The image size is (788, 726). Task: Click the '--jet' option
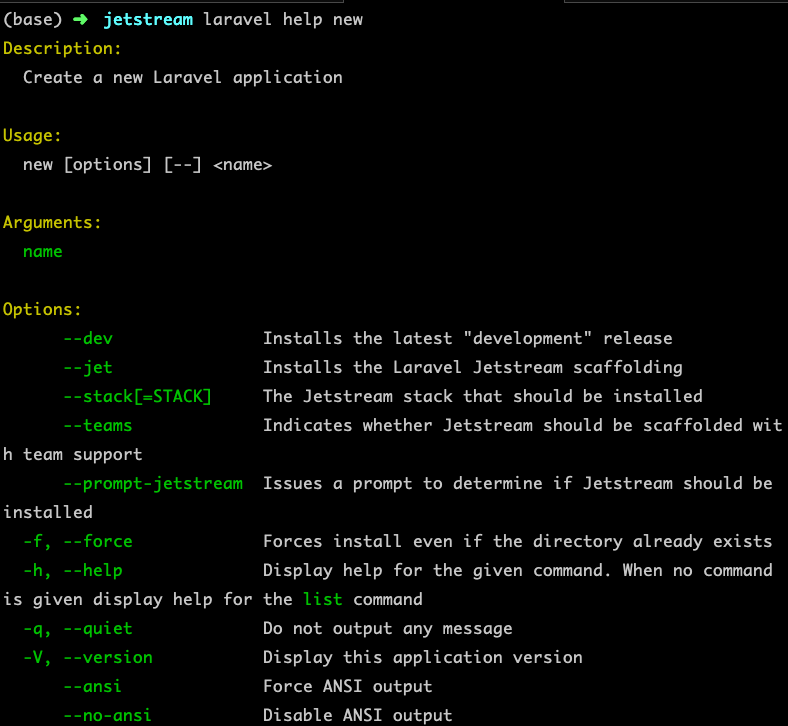[x=88, y=367]
